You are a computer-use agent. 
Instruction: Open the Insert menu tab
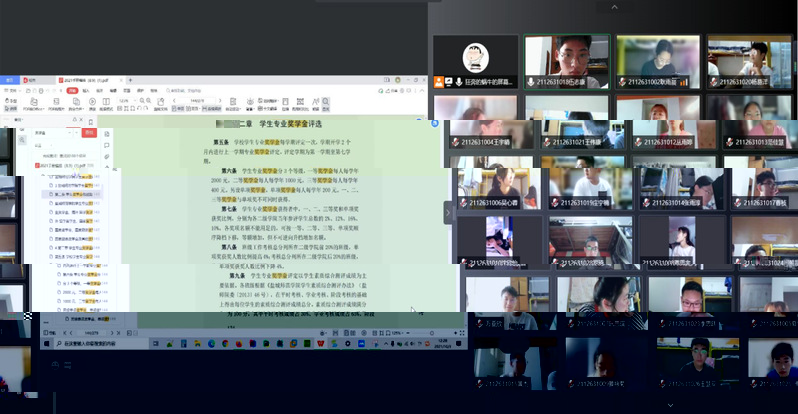tap(86, 90)
